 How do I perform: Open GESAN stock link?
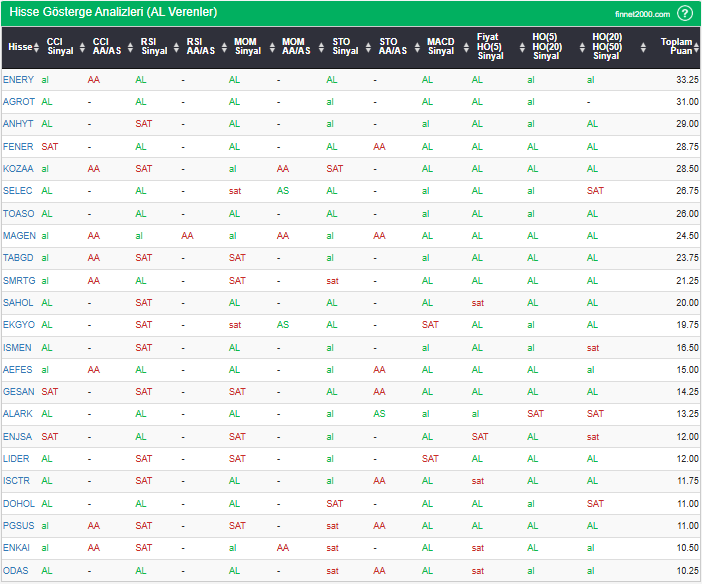click(18, 392)
